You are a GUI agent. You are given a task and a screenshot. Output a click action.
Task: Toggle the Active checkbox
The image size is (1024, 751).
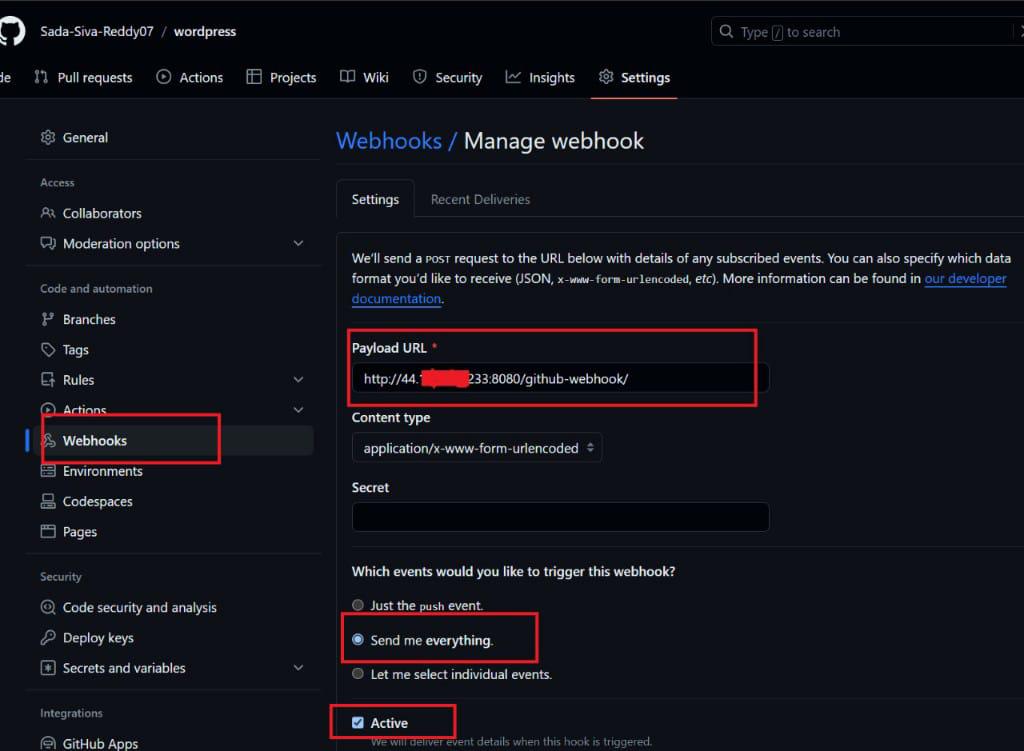[357, 722]
